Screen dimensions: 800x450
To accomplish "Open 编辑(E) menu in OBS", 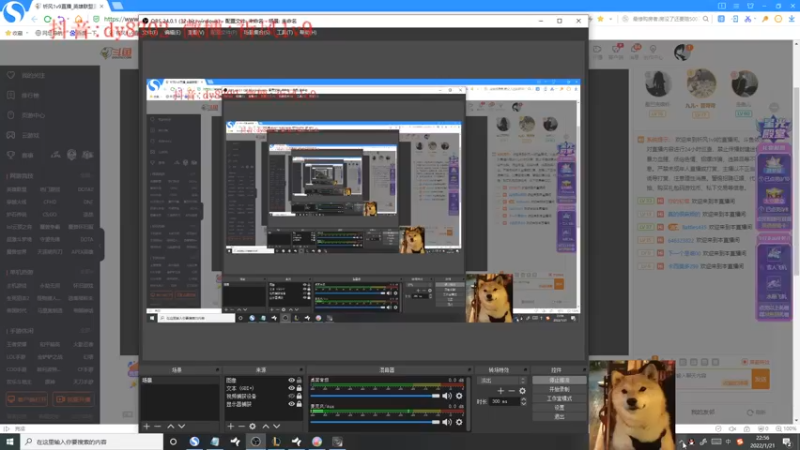I will (172, 32).
